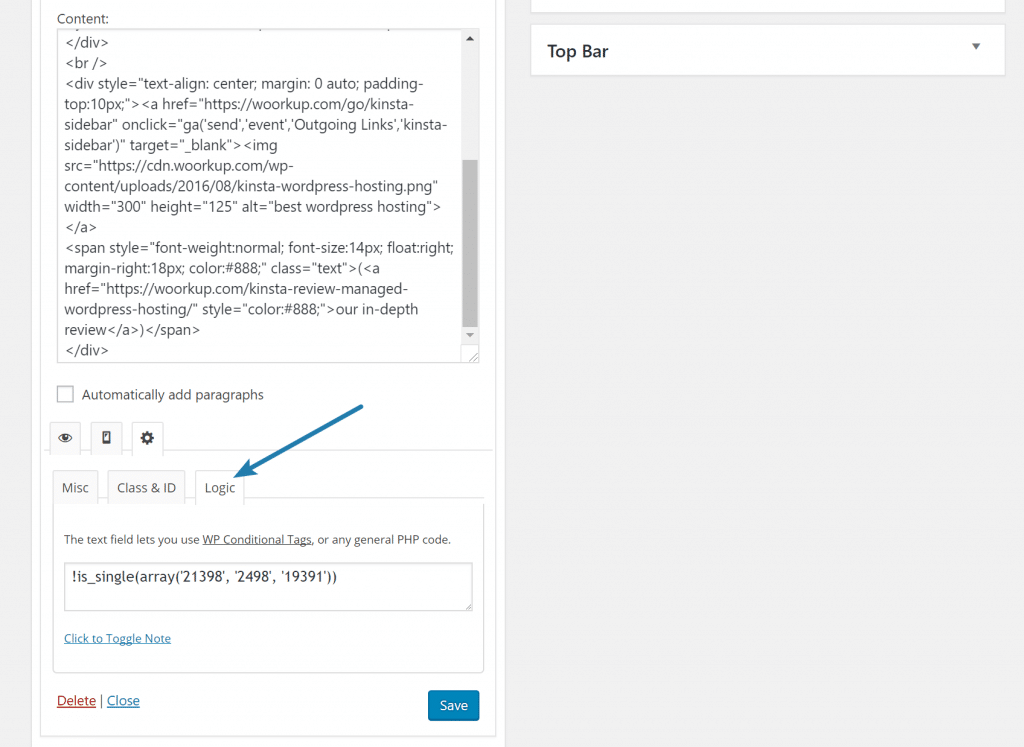Expand the Top Bar widget
The image size is (1024, 747).
click(577, 50)
